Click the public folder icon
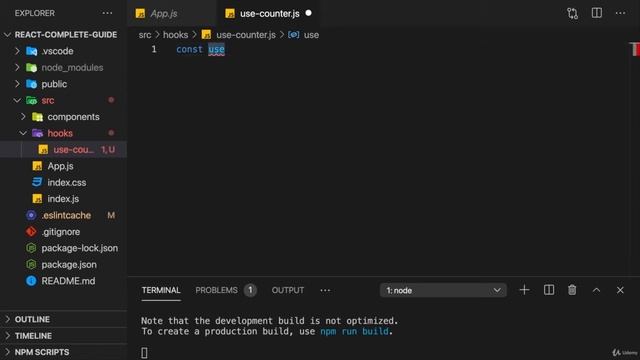The width and height of the screenshot is (640, 360). coord(31,84)
